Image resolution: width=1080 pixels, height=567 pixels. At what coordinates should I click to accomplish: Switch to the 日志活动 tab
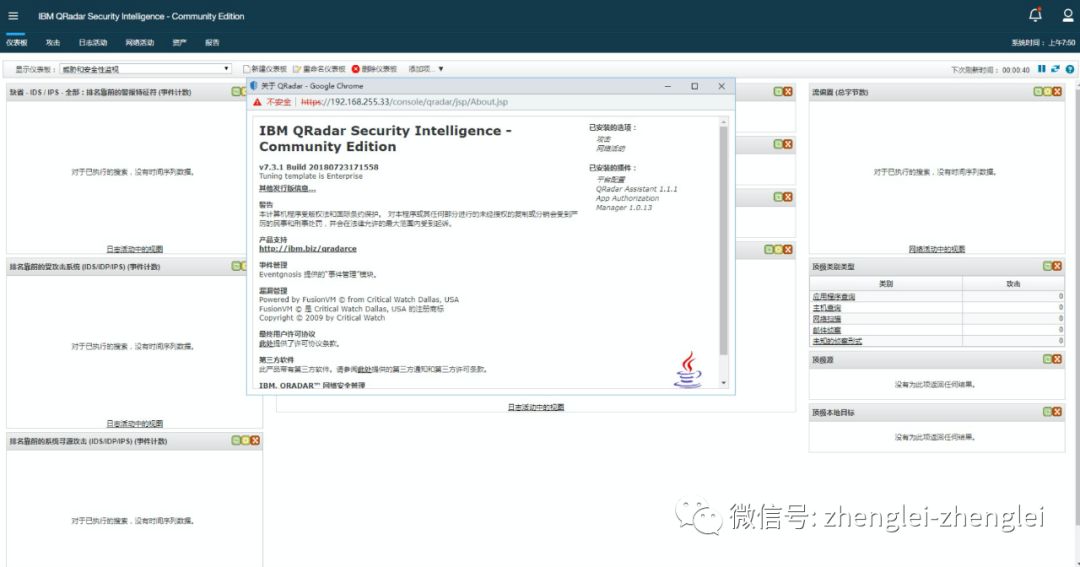pyautogui.click(x=92, y=43)
